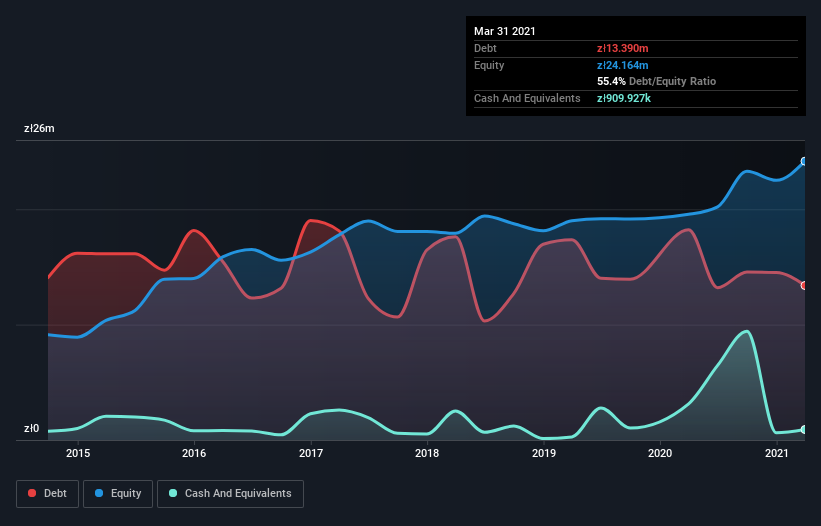This screenshot has width=821, height=526.
Task: Click the Mar 31 2021 tooltip date
Action: point(505,31)
